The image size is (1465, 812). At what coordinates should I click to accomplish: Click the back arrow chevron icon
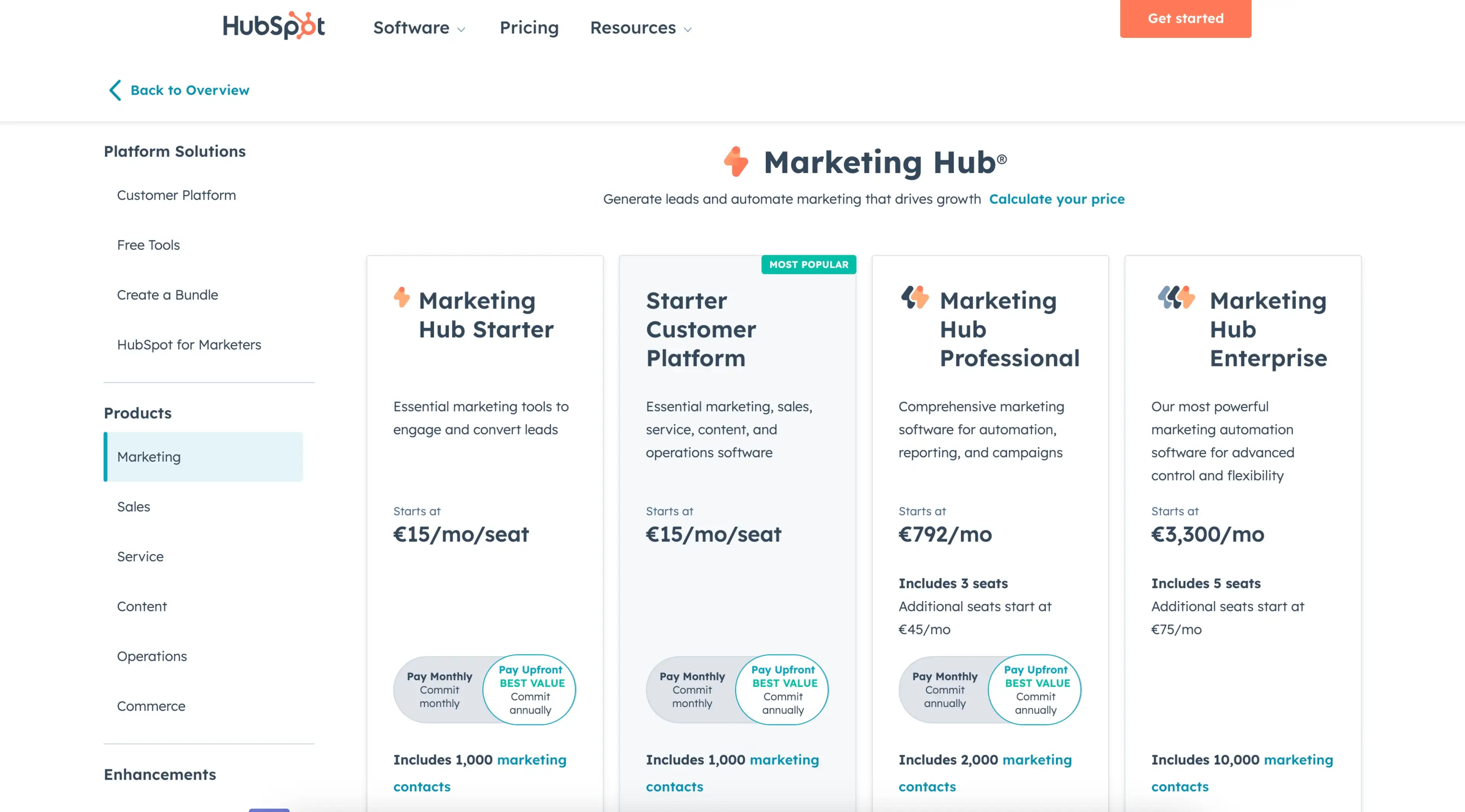(115, 90)
